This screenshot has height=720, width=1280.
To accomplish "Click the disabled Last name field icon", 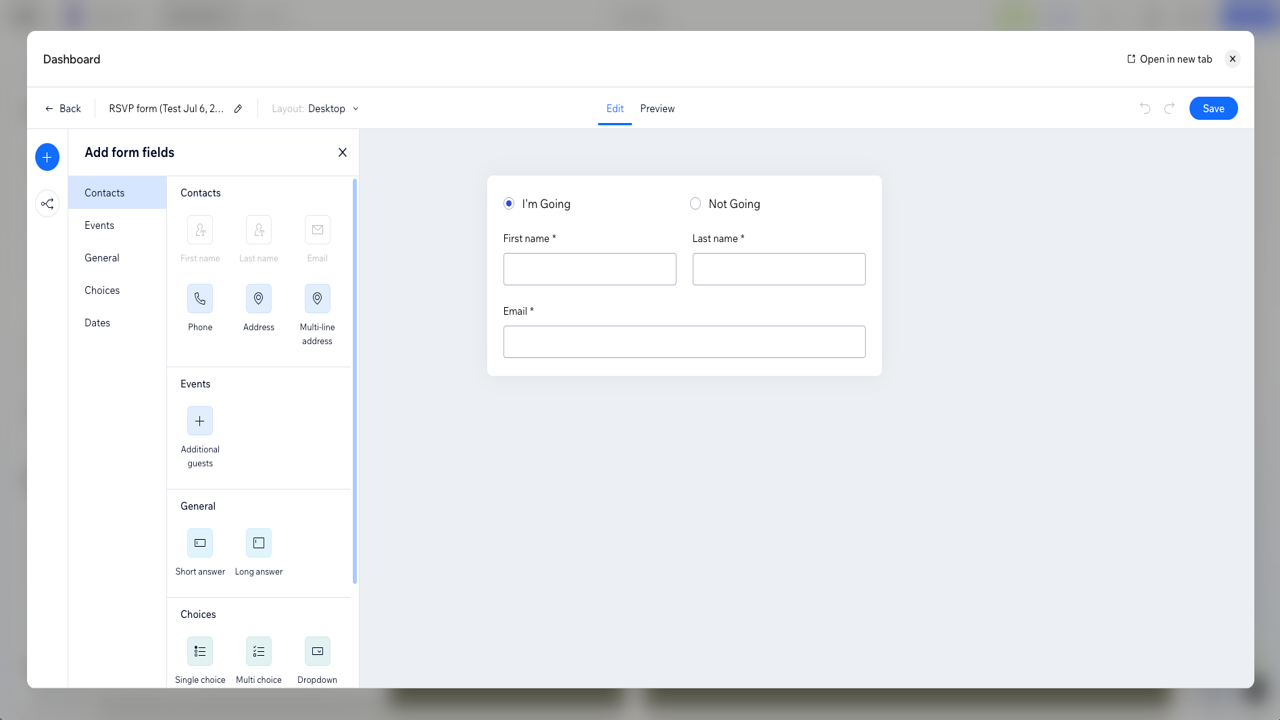I will pos(258,230).
